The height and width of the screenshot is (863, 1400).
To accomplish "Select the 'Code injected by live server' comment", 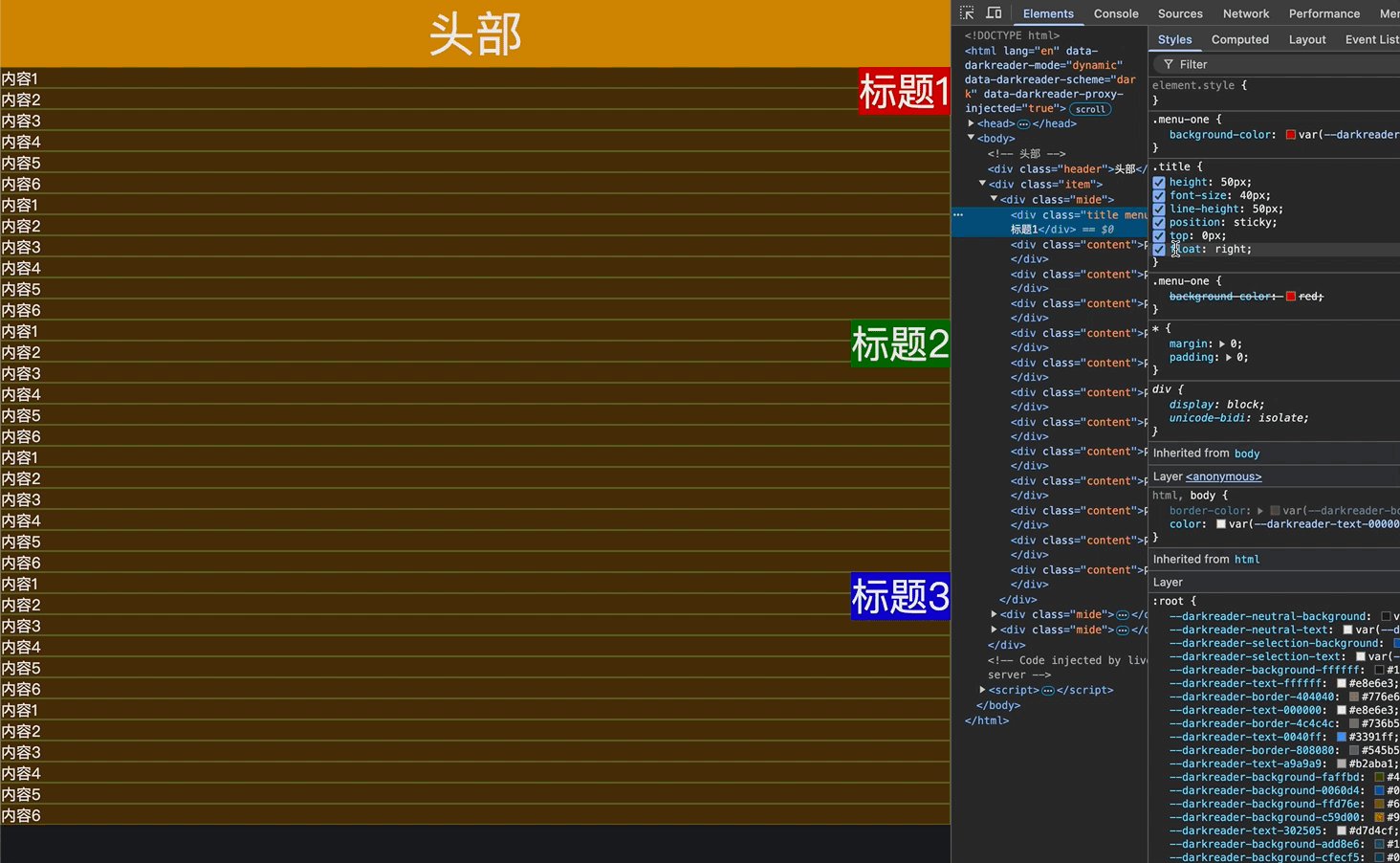I will (x=1066, y=668).
